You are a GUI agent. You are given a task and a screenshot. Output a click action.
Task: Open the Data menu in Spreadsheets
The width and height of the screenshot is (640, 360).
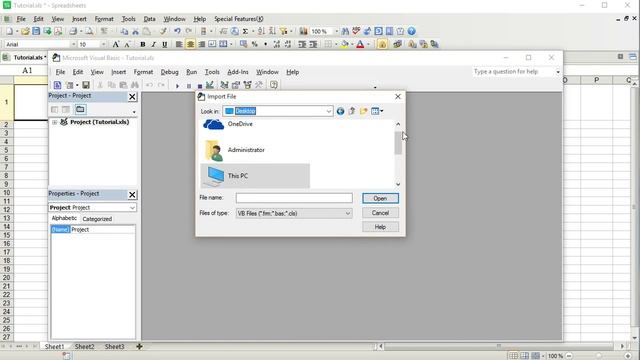[x=149, y=19]
